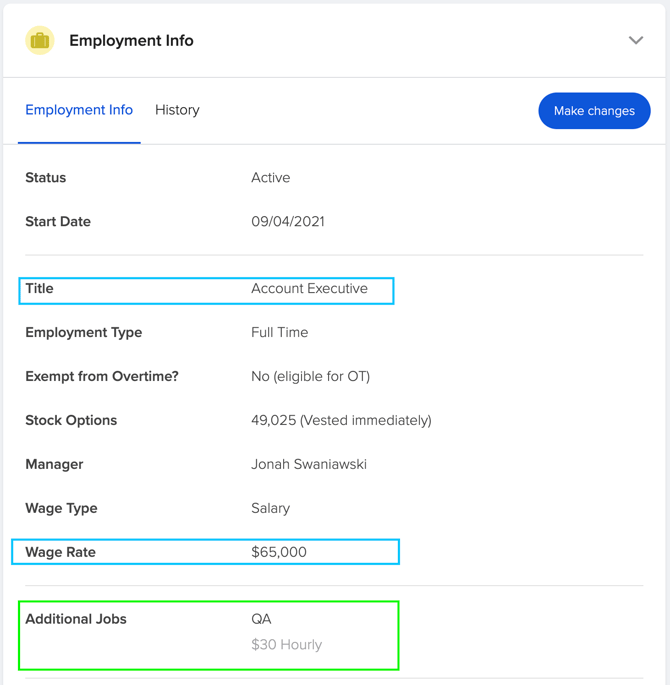Click the start date 09/04/2021
The width and height of the screenshot is (670, 685).
tap(288, 221)
